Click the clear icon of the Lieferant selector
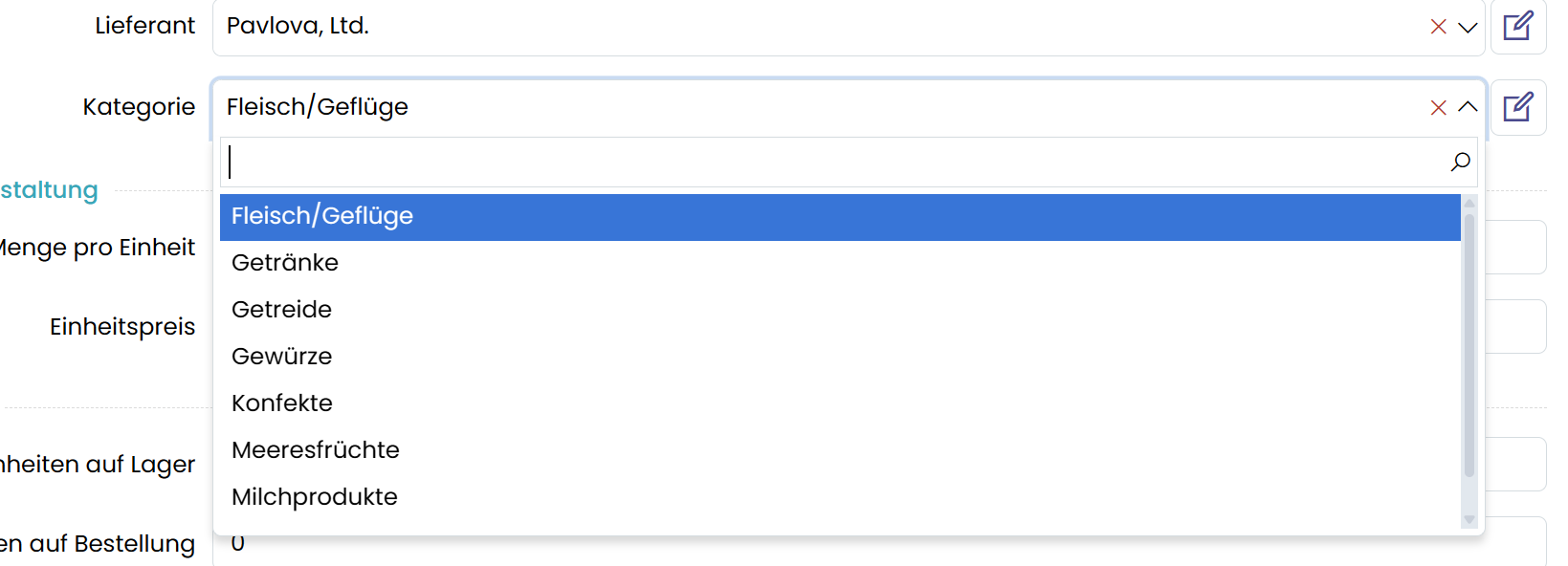 (1439, 27)
